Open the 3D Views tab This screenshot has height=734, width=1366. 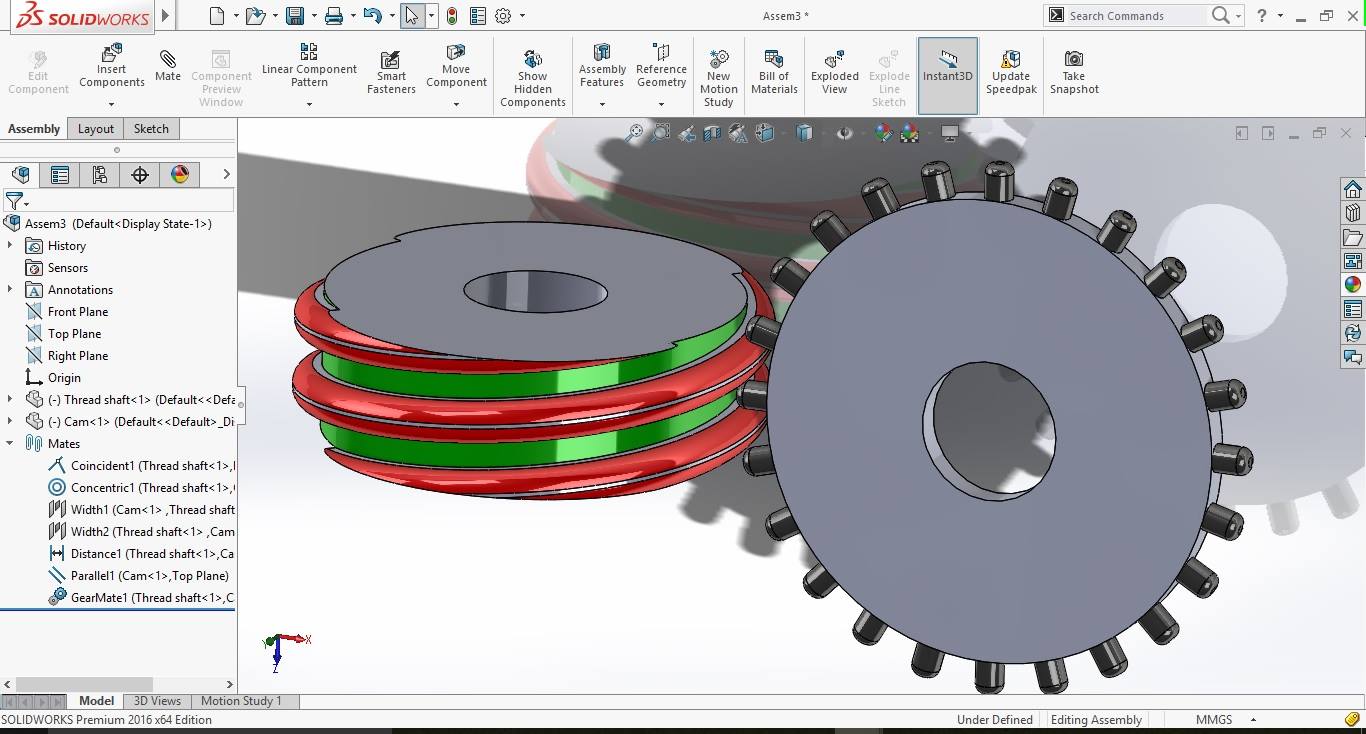(157, 701)
